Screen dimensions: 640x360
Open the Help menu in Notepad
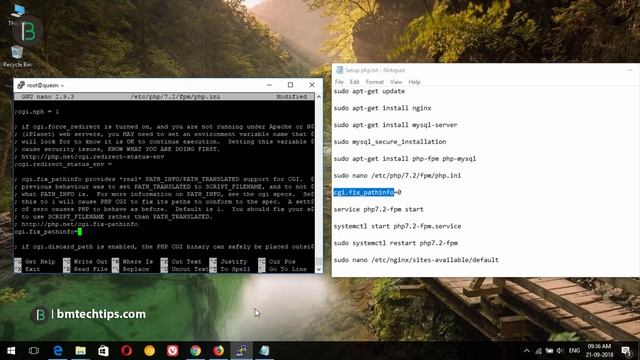414,82
